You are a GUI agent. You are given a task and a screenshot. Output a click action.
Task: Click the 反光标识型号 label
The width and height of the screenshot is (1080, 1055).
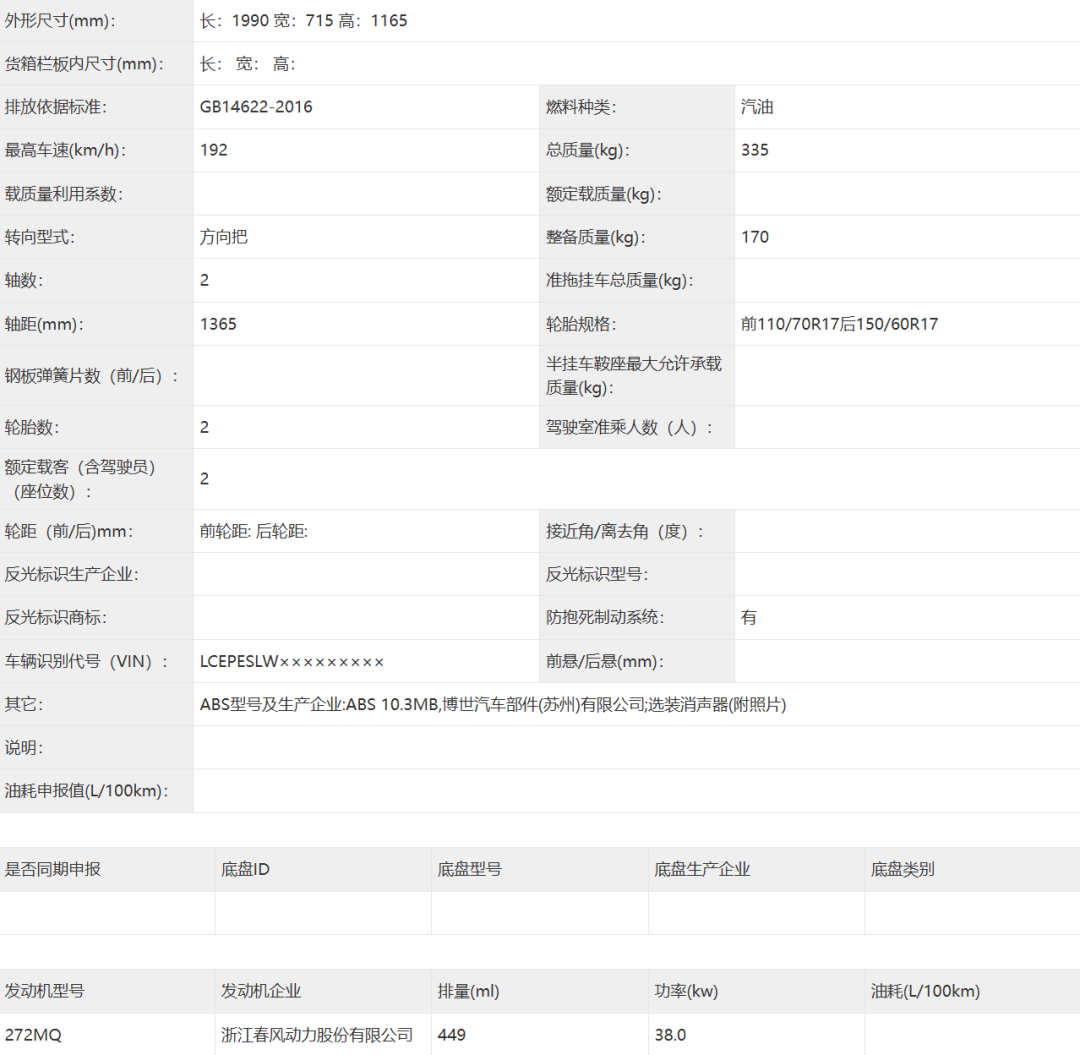click(x=596, y=574)
